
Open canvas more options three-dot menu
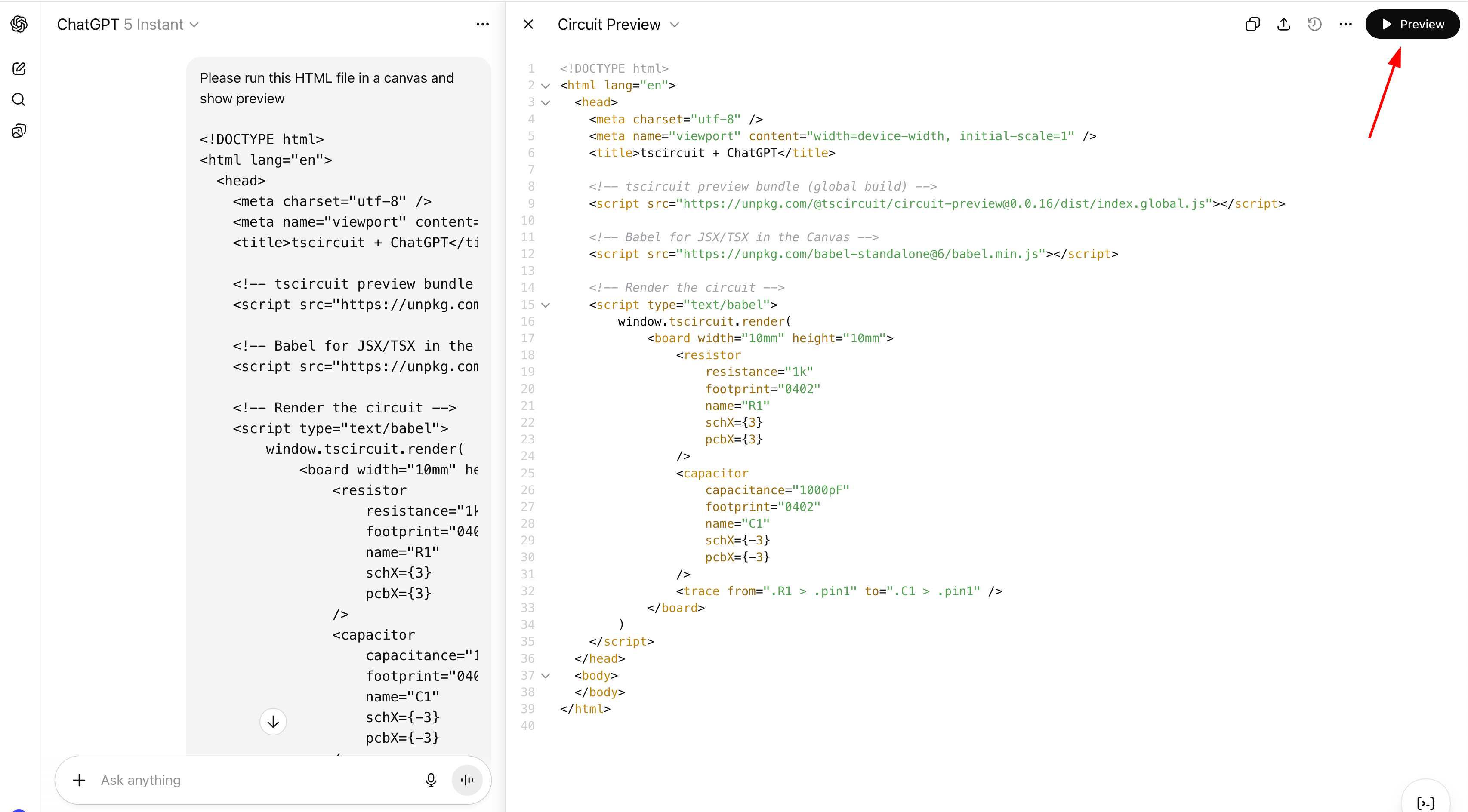point(1345,24)
